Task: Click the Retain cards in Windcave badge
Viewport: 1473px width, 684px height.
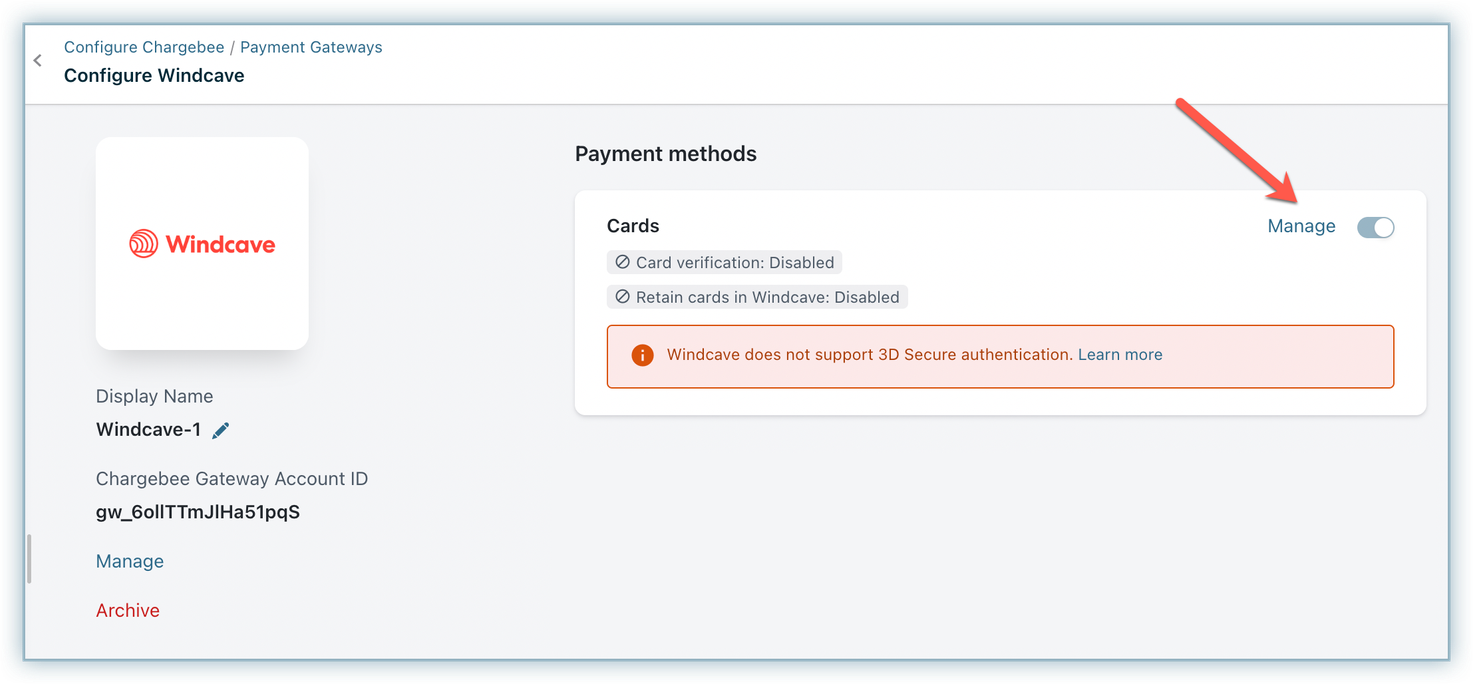Action: (x=757, y=297)
